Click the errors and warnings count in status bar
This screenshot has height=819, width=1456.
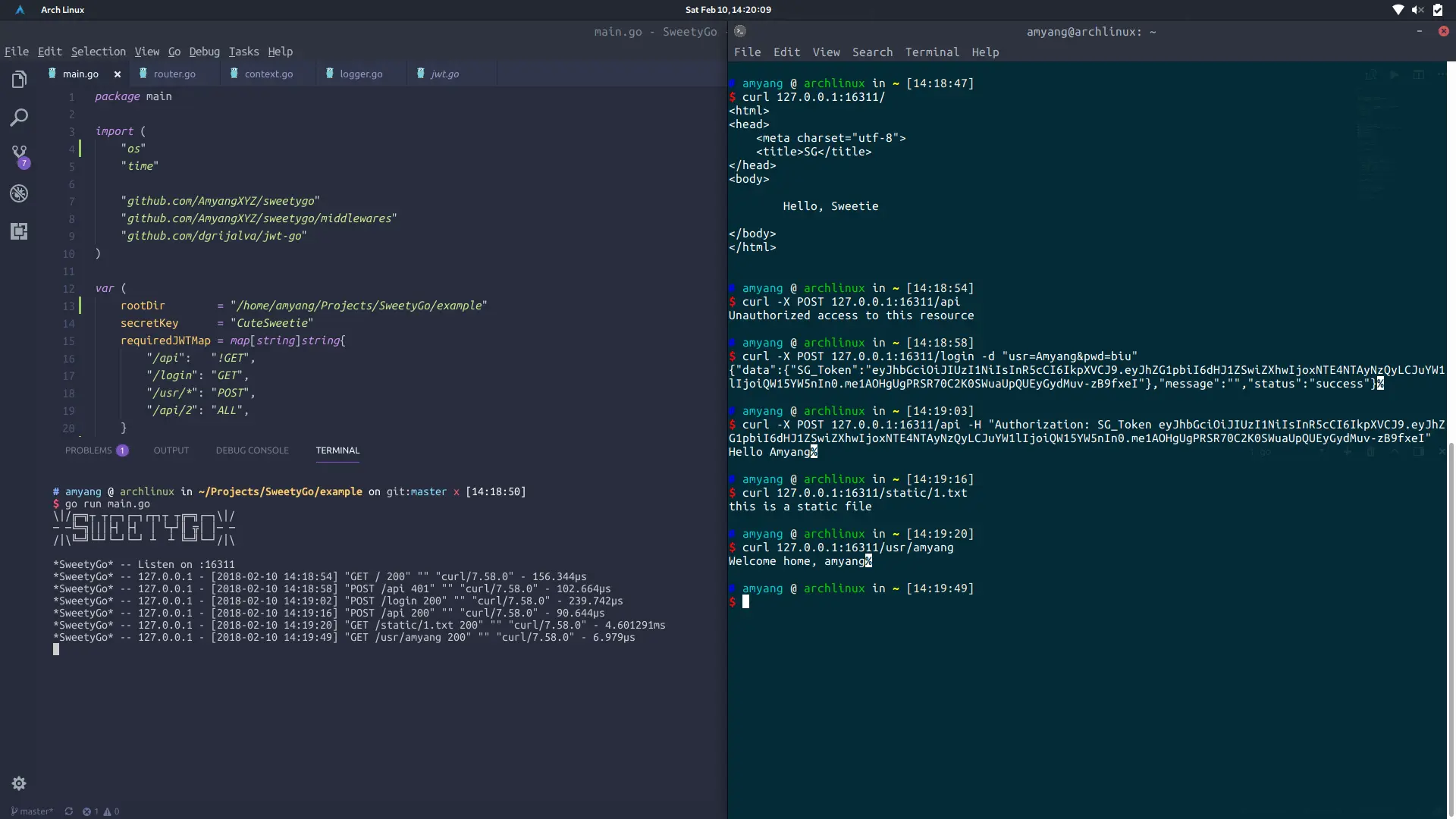101,811
